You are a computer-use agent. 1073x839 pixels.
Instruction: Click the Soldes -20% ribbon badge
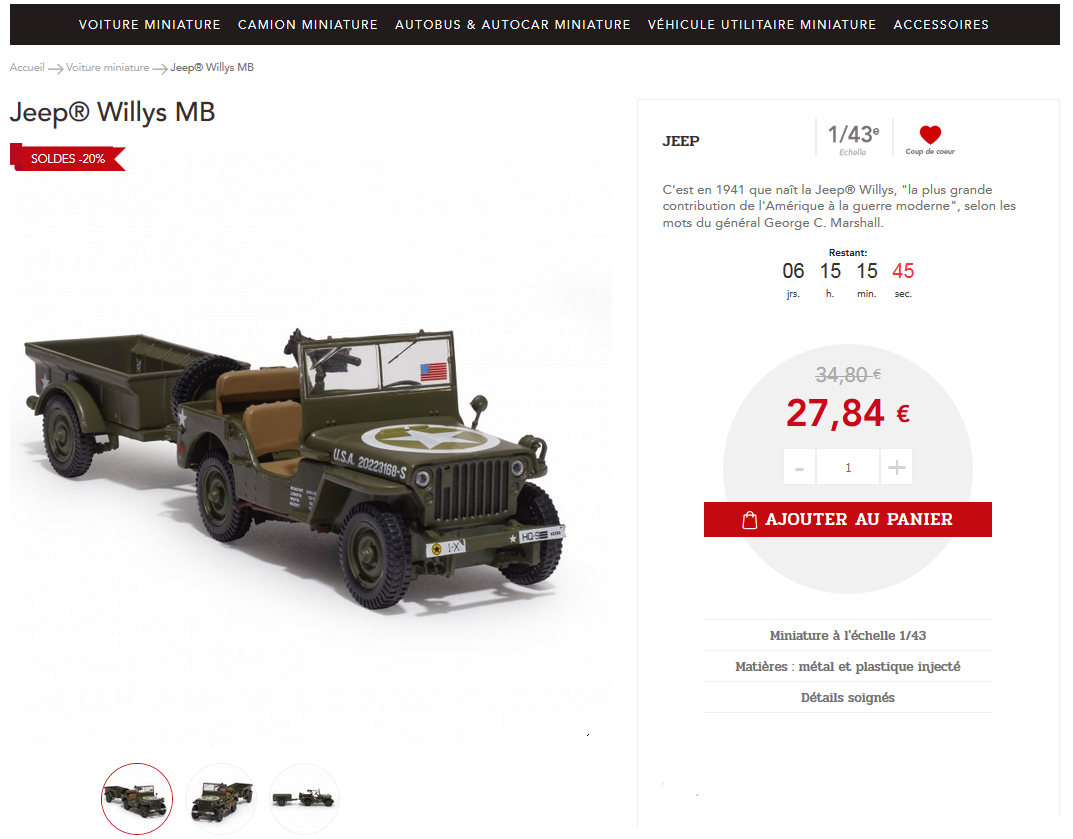(68, 157)
